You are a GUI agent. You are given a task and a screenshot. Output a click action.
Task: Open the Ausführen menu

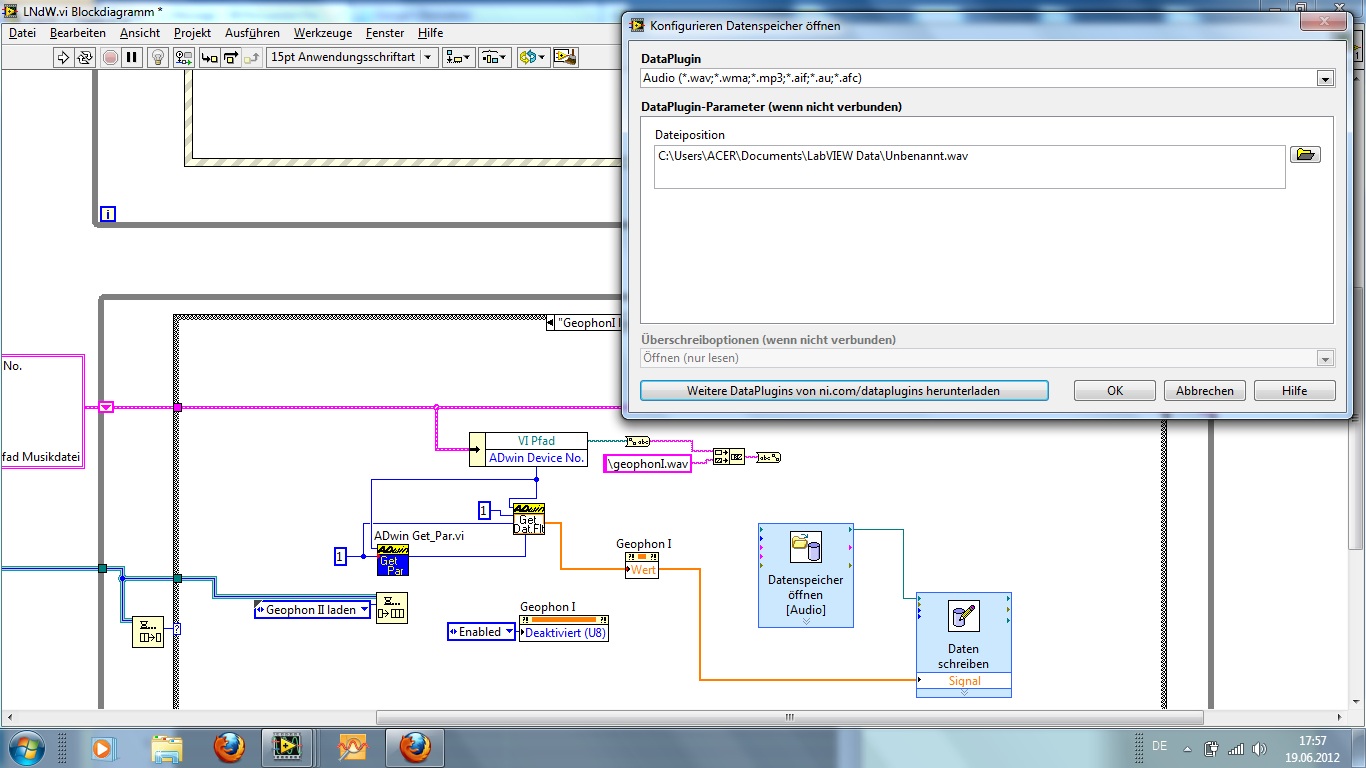(x=252, y=33)
